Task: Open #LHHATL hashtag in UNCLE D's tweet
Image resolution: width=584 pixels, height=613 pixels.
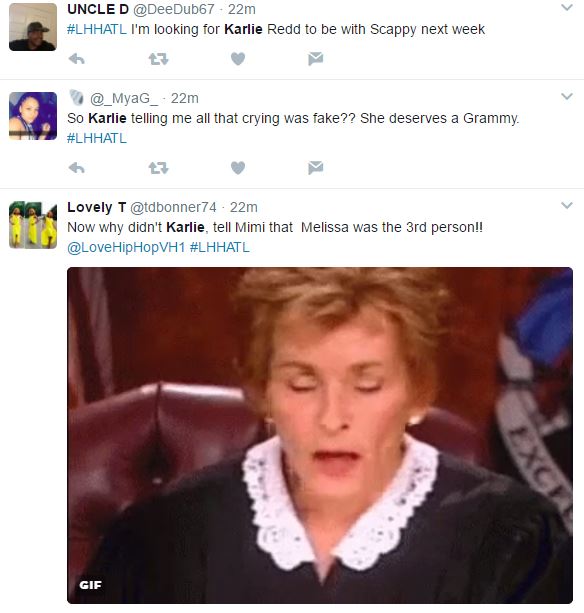Action: pyautogui.click(x=97, y=29)
